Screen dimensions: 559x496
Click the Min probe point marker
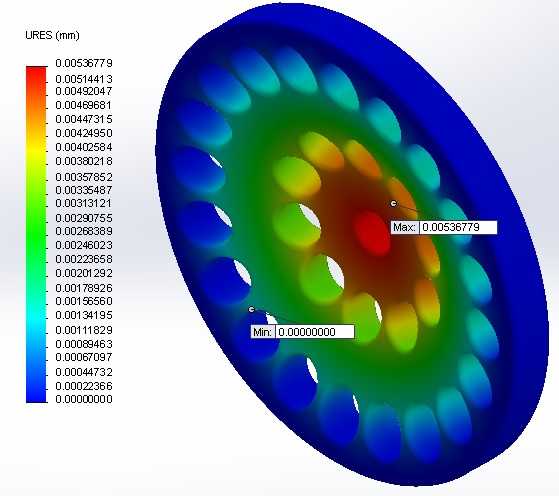[252, 309]
